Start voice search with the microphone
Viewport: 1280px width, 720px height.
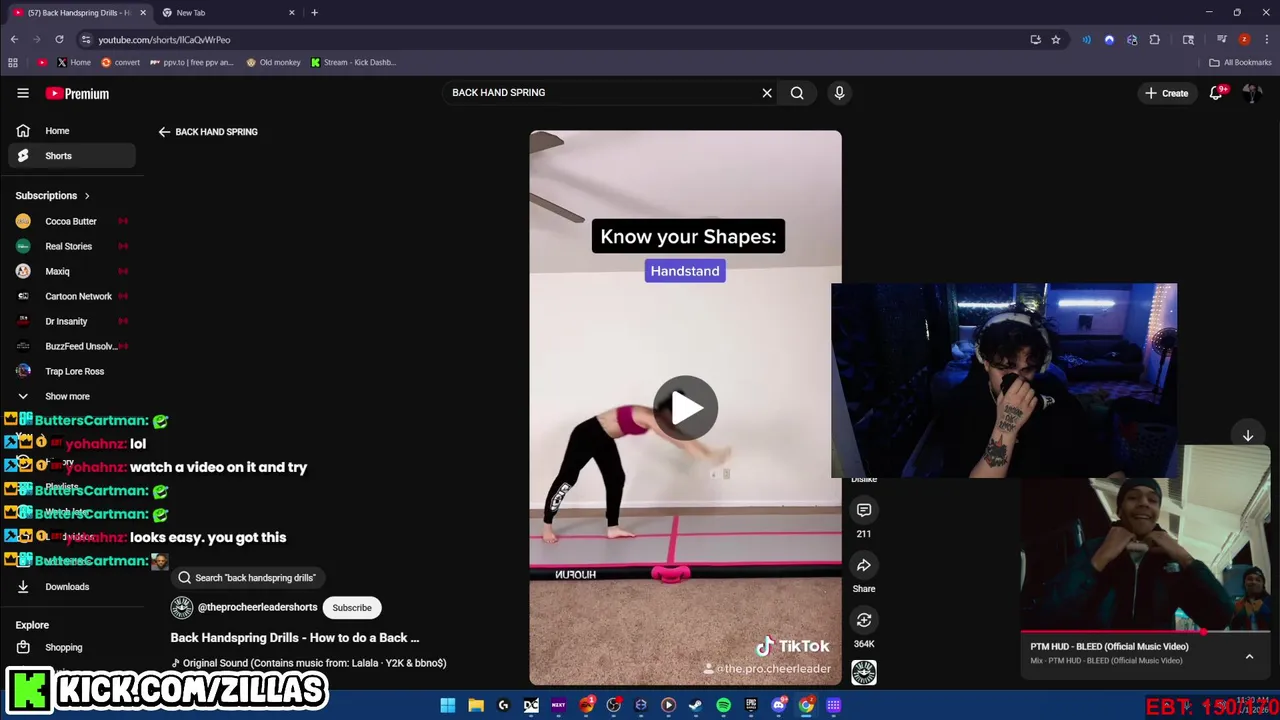tap(839, 93)
